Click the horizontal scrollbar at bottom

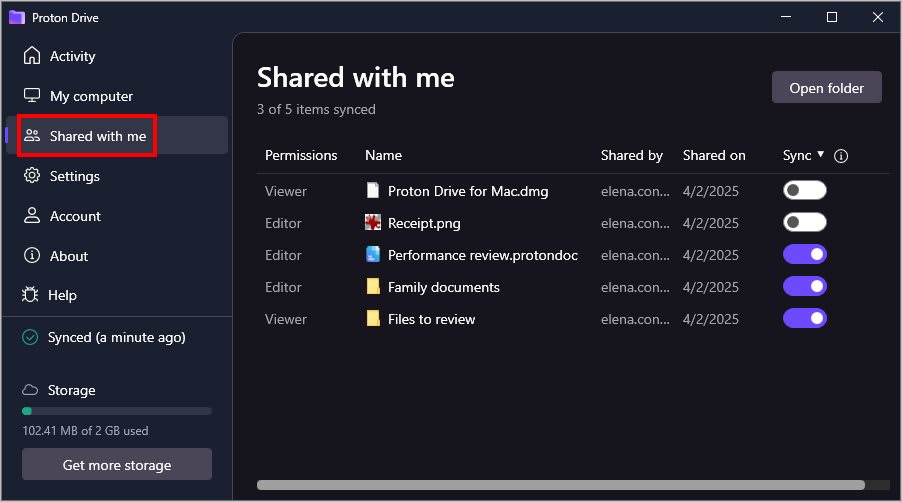[x=561, y=485]
